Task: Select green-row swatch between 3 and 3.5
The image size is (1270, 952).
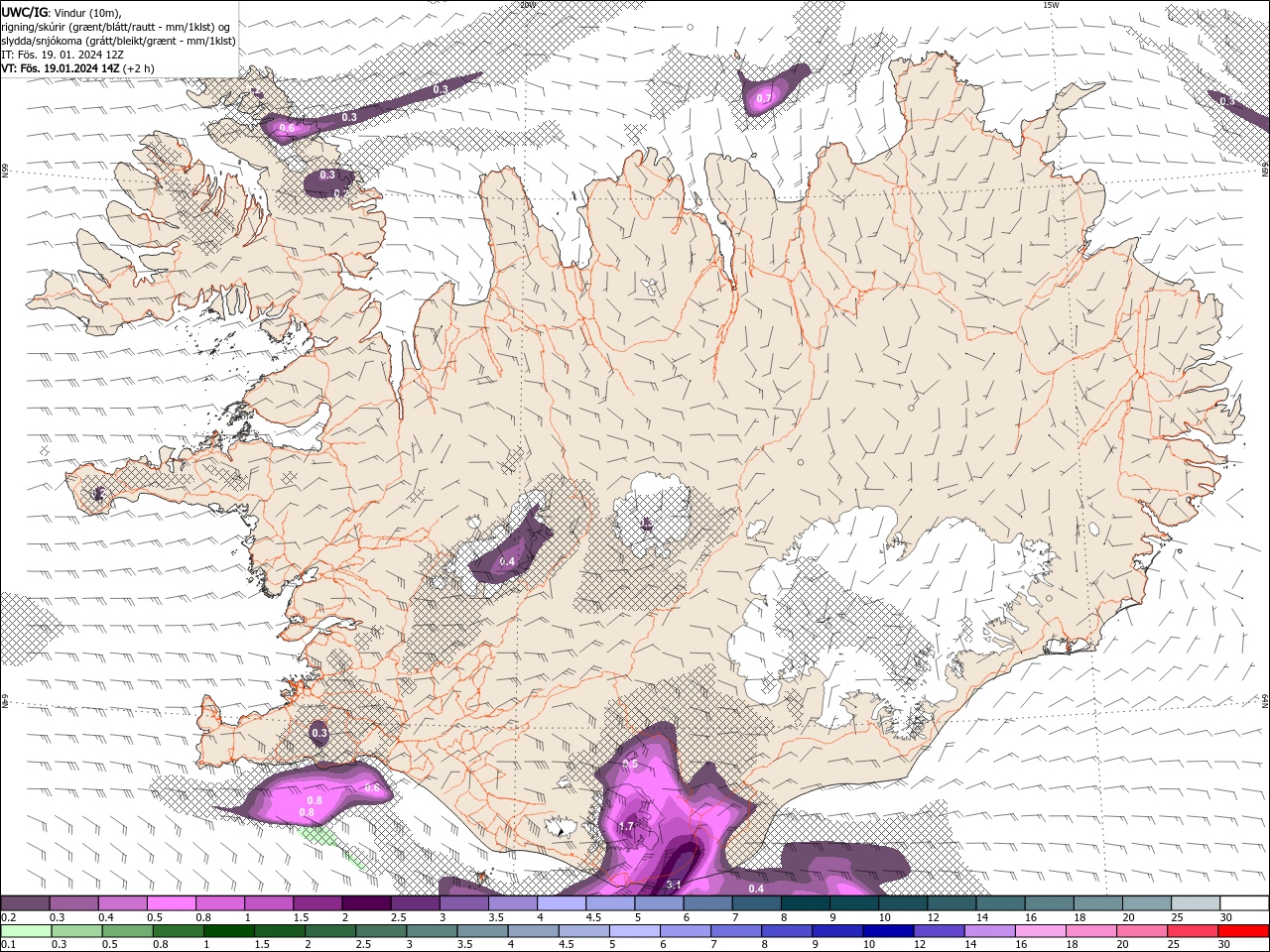Action: coord(431,931)
